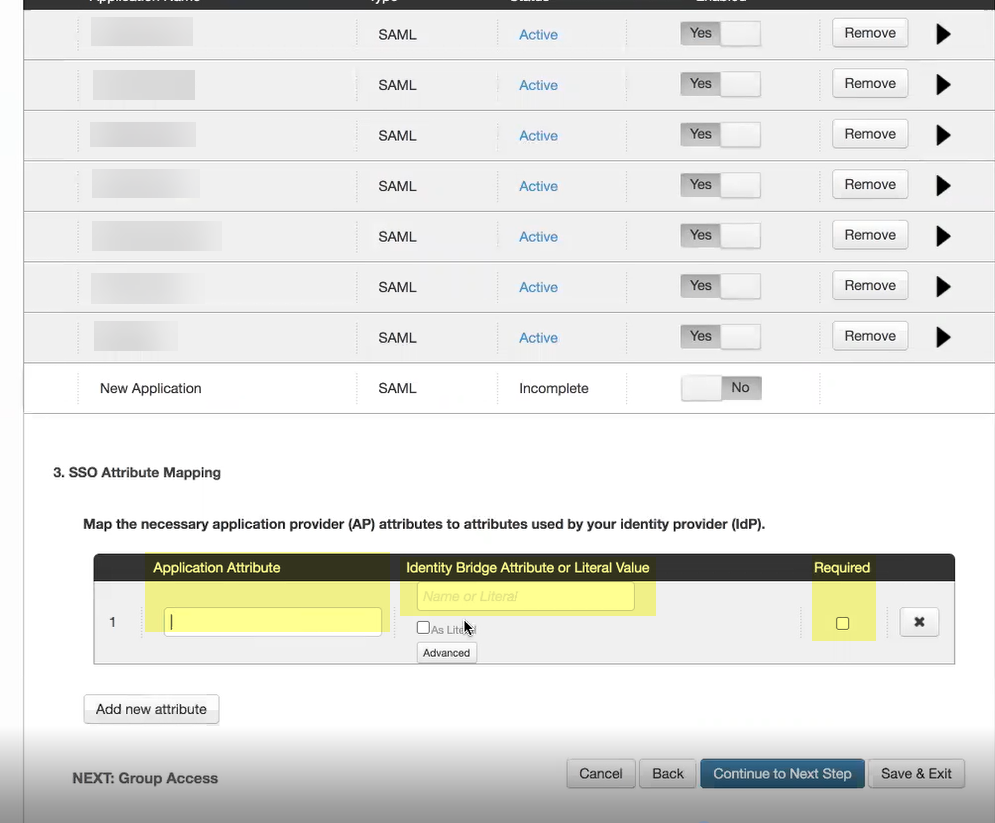Toggle Enabled switch in fifth visible application row

tap(720, 235)
